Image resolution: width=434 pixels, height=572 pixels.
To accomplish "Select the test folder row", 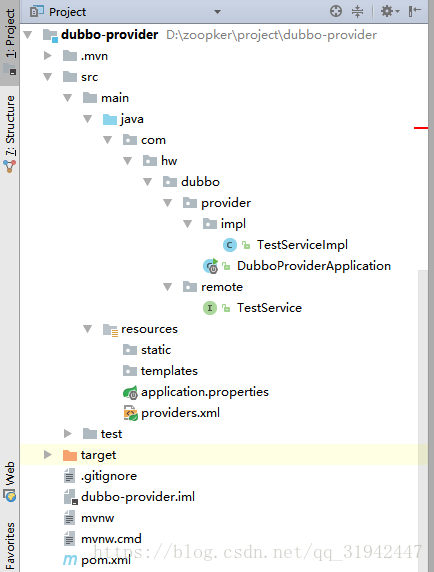I will (224, 434).
